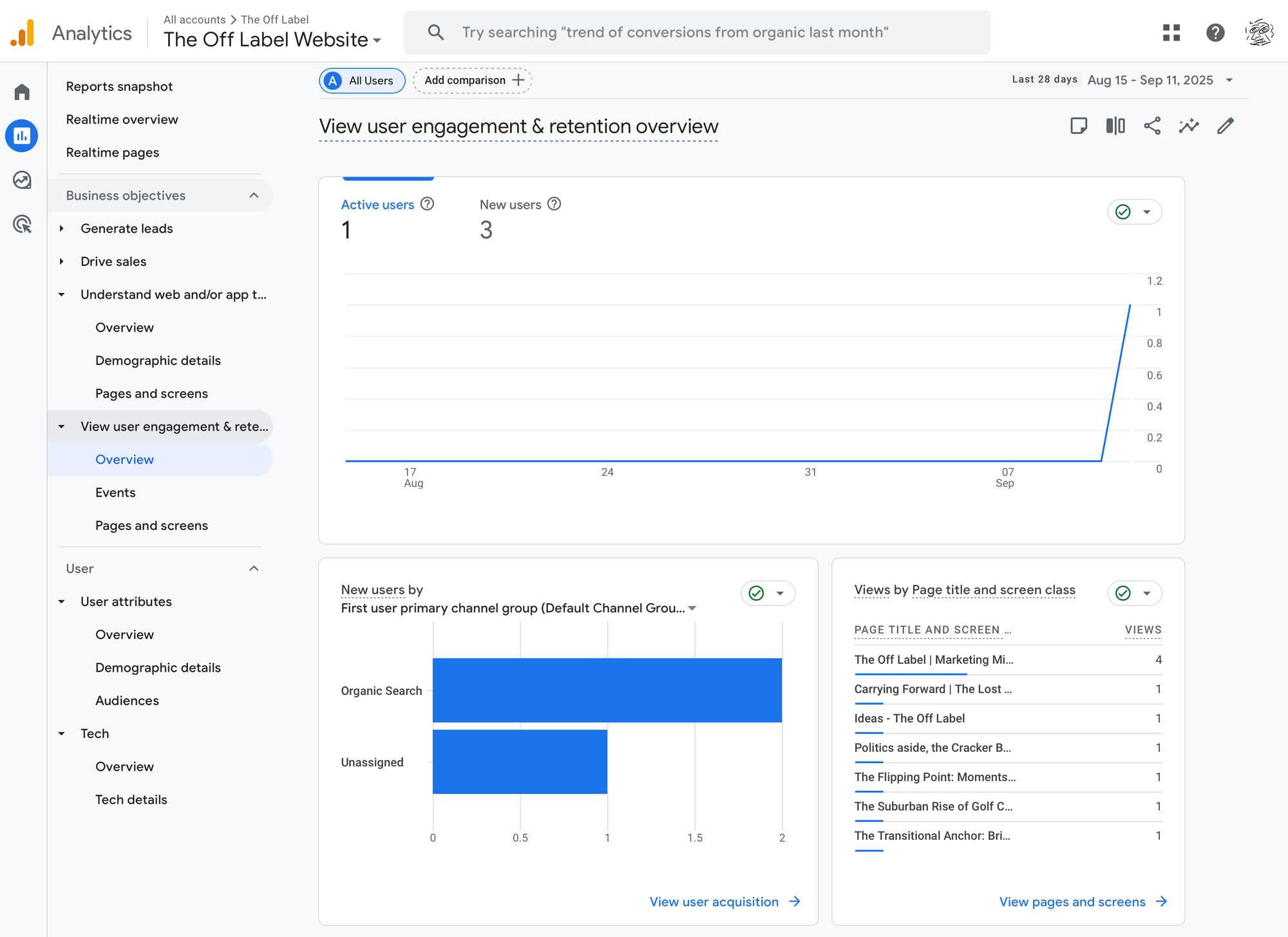The height and width of the screenshot is (937, 1288).
Task: Click the search magnifier icon
Action: point(436,32)
